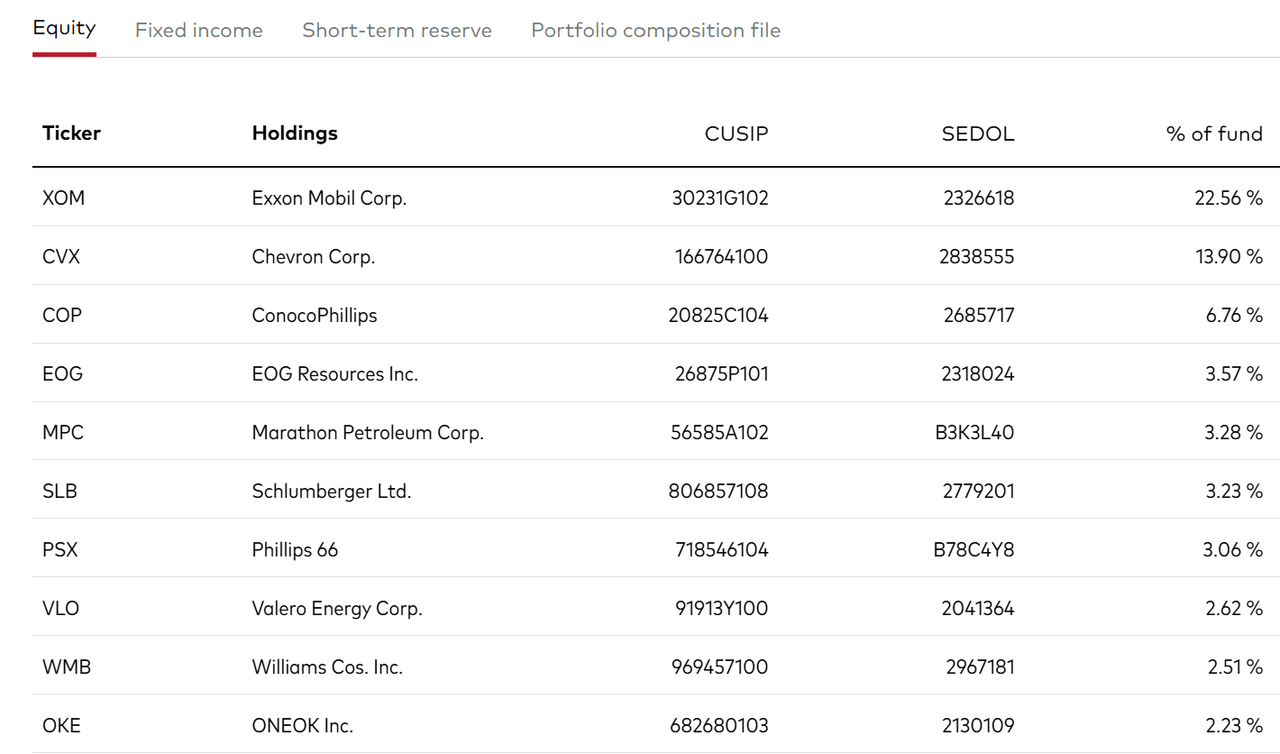Screen dimensions: 1280x754
Task: Select the MPC ticker cell
Action: point(63,433)
